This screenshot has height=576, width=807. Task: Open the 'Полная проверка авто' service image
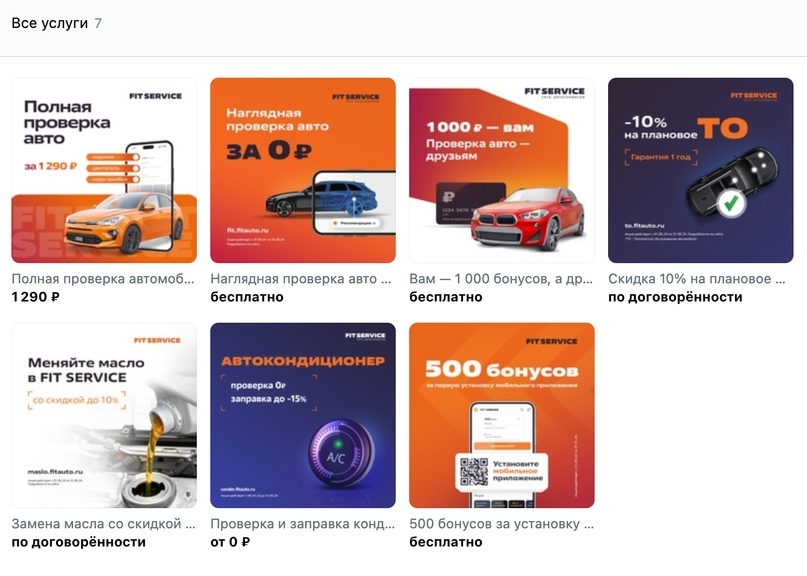coord(104,170)
